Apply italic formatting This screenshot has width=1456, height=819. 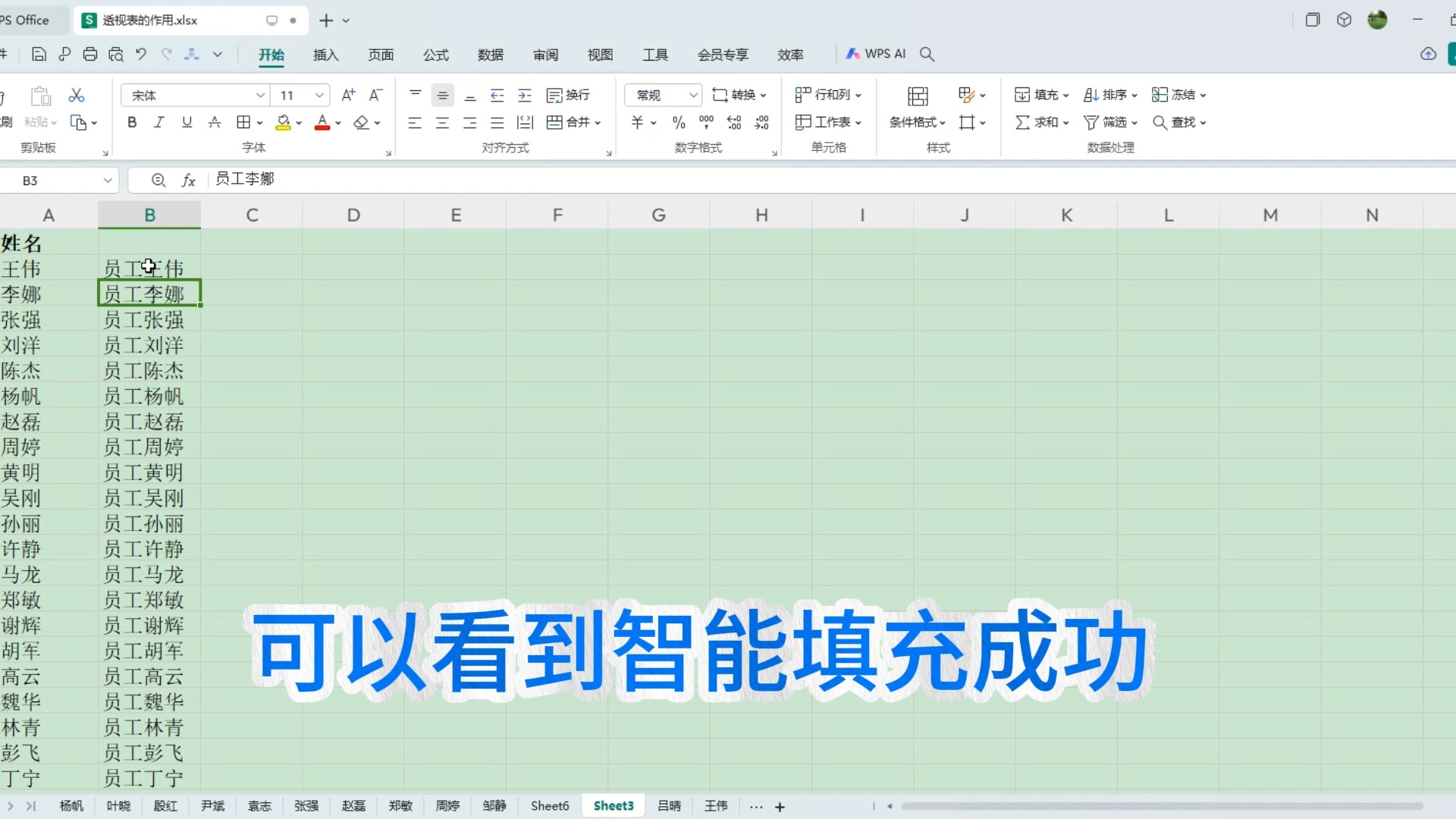point(158,122)
